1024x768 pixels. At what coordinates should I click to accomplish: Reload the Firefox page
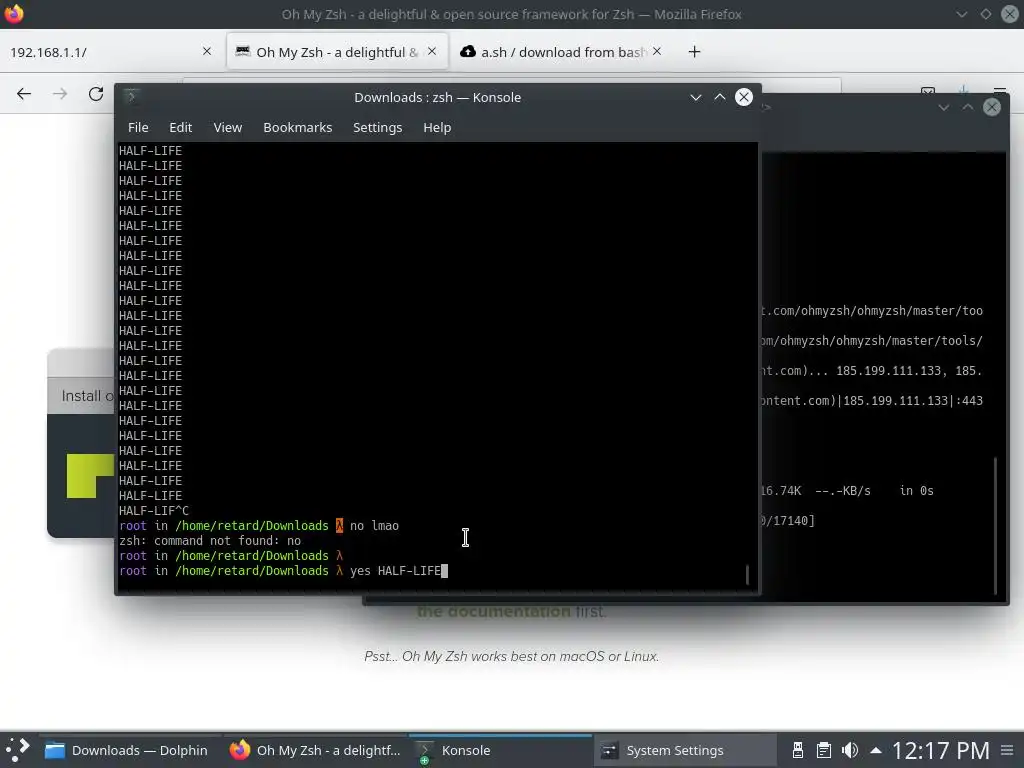pyautogui.click(x=96, y=94)
